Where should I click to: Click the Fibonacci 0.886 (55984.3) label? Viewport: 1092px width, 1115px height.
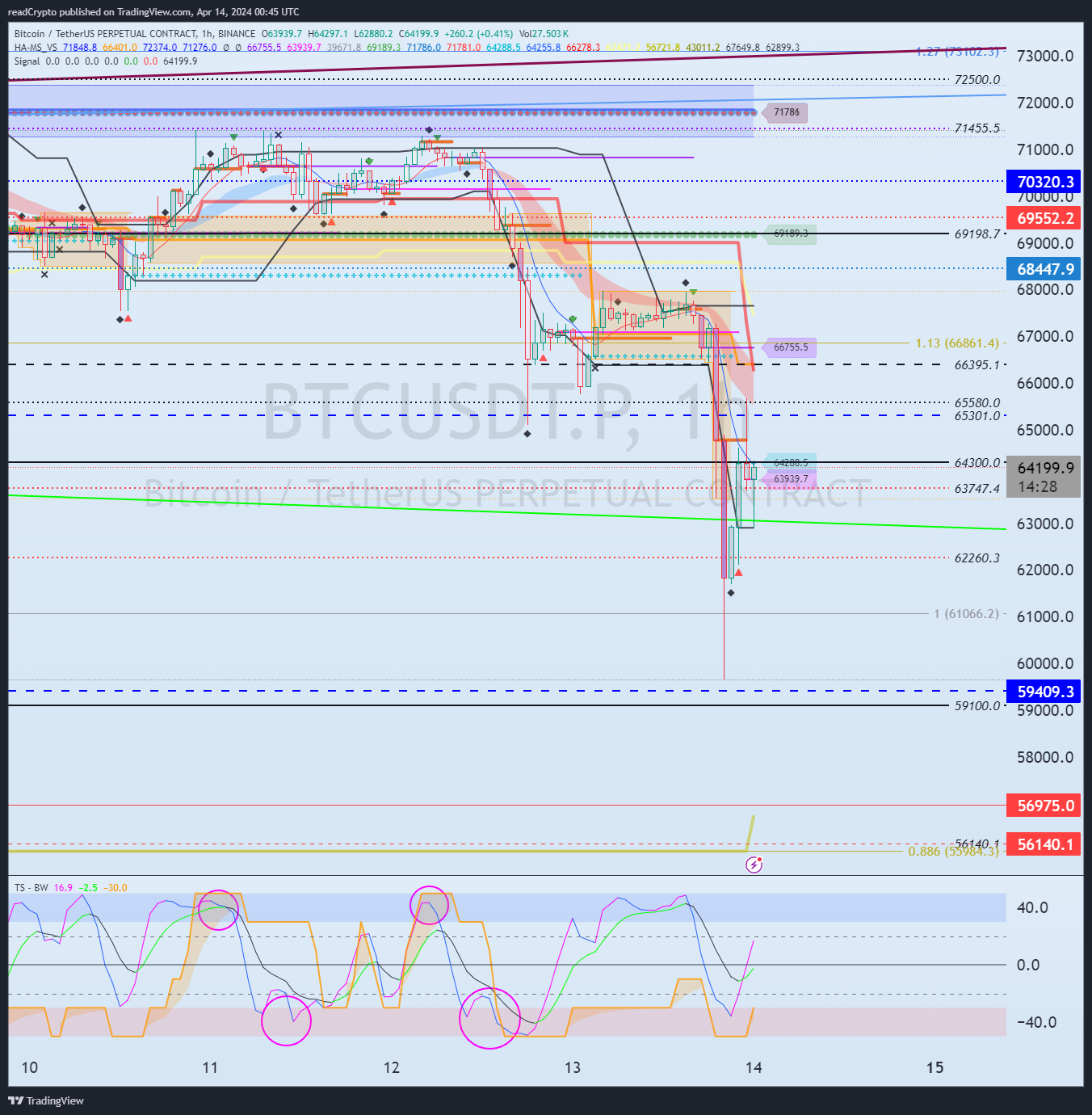click(953, 852)
